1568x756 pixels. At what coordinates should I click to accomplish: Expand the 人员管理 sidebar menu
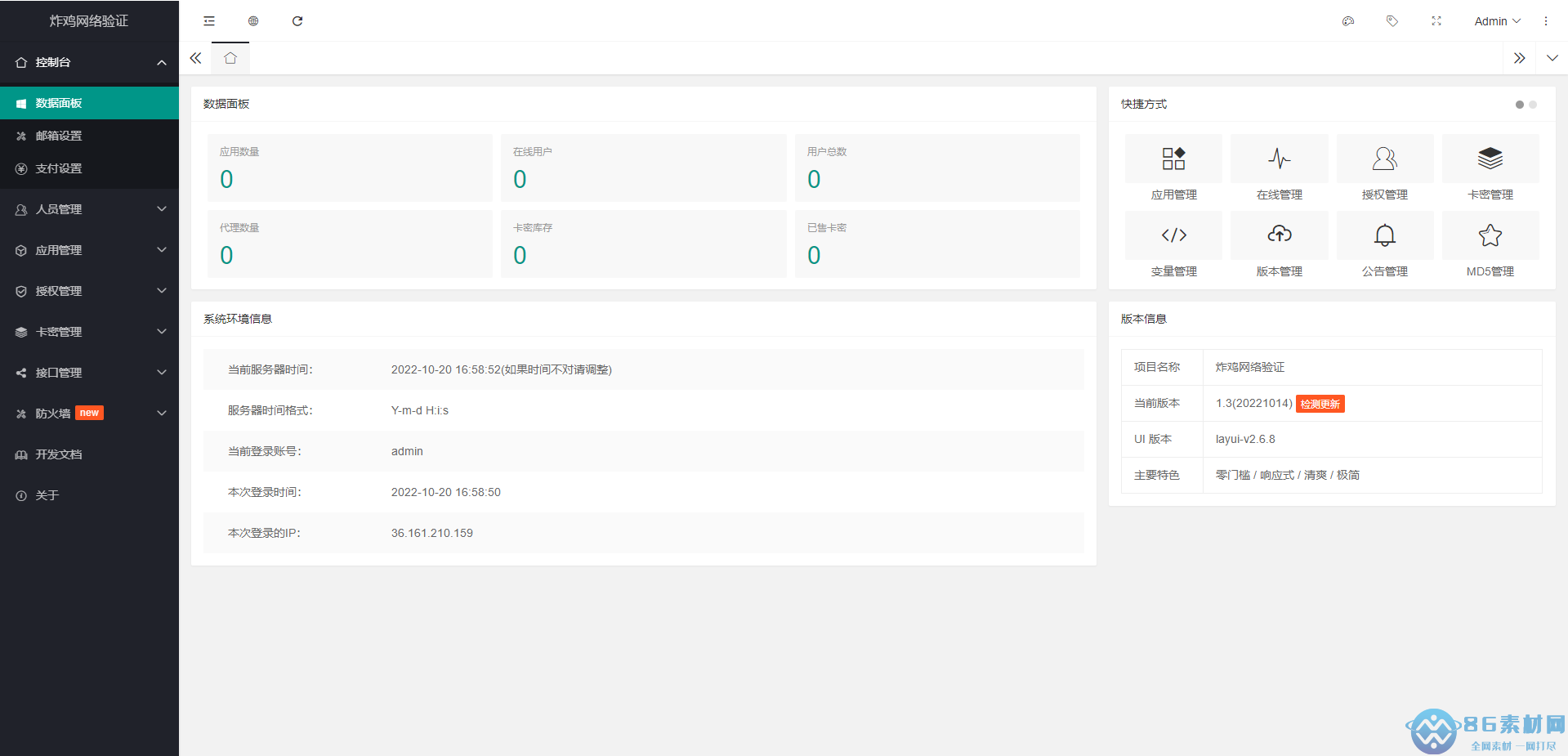(x=89, y=209)
